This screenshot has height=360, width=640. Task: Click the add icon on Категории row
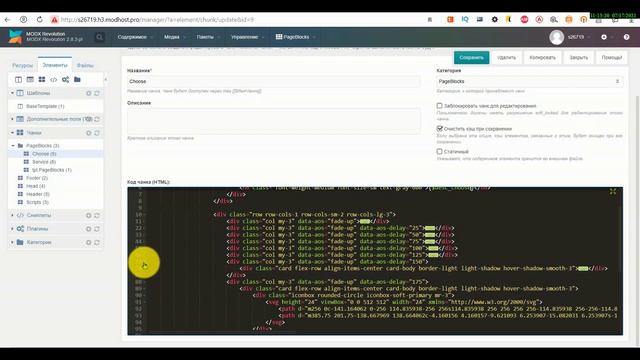point(89,242)
